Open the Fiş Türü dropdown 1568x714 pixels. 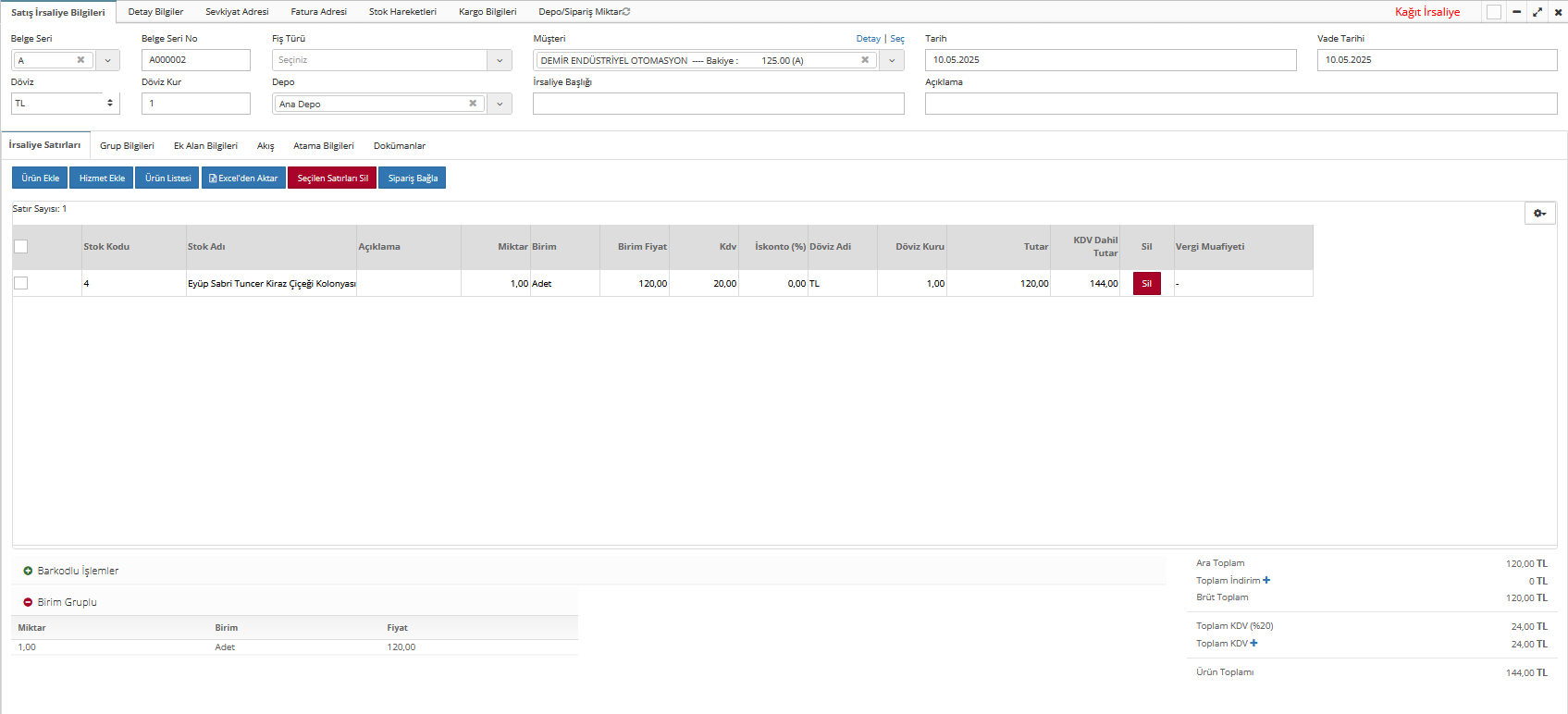click(500, 60)
